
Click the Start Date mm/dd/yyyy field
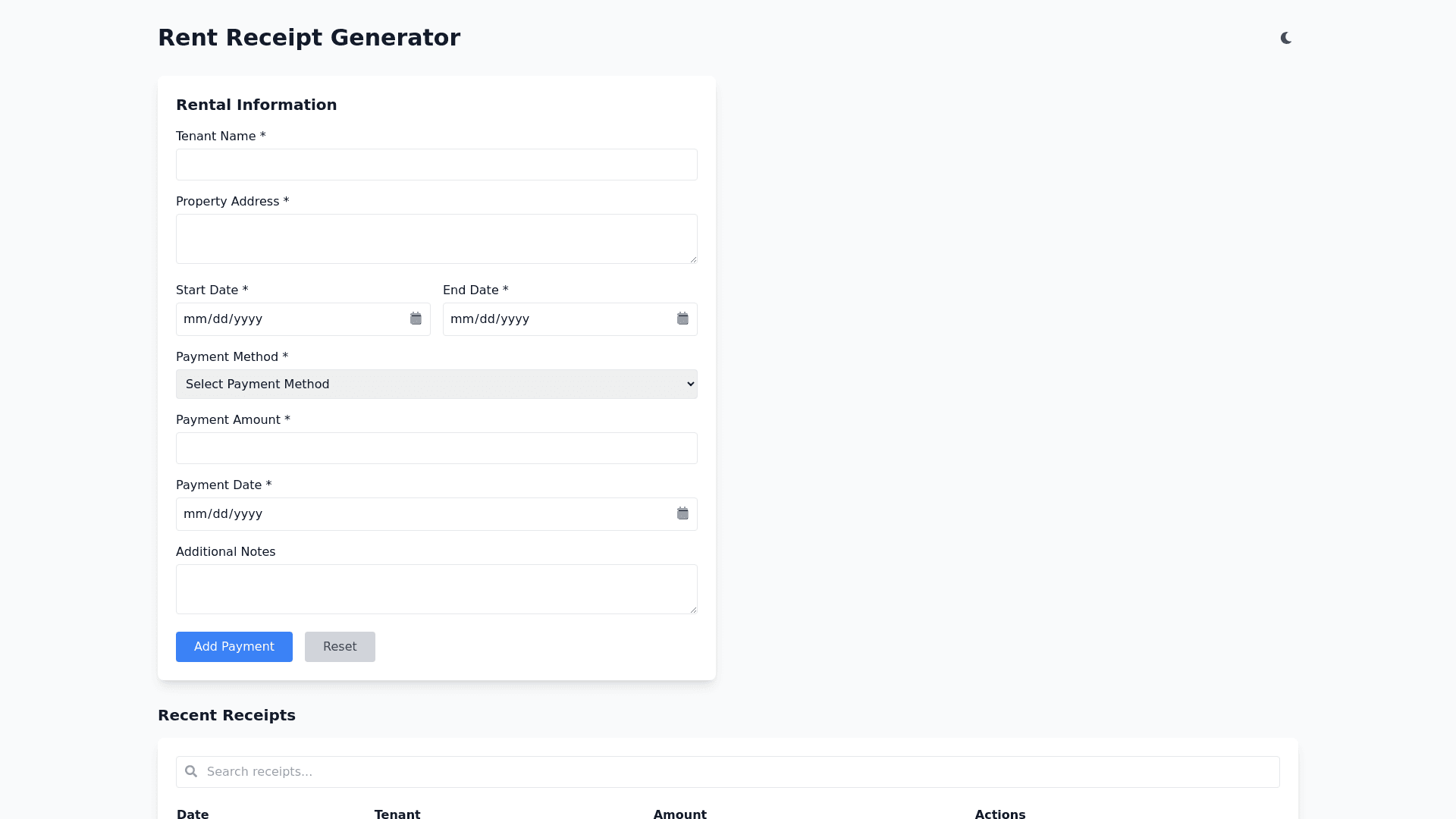(x=288, y=319)
